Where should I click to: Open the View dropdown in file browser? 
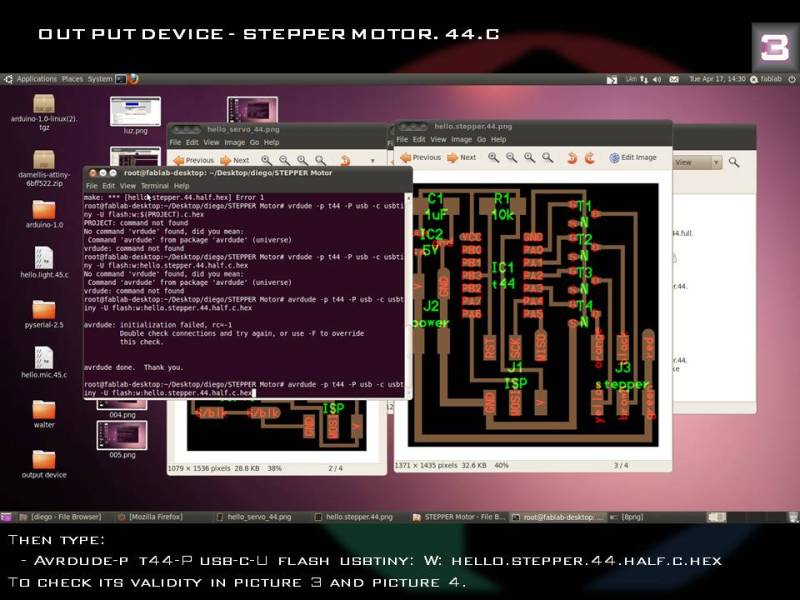point(698,163)
